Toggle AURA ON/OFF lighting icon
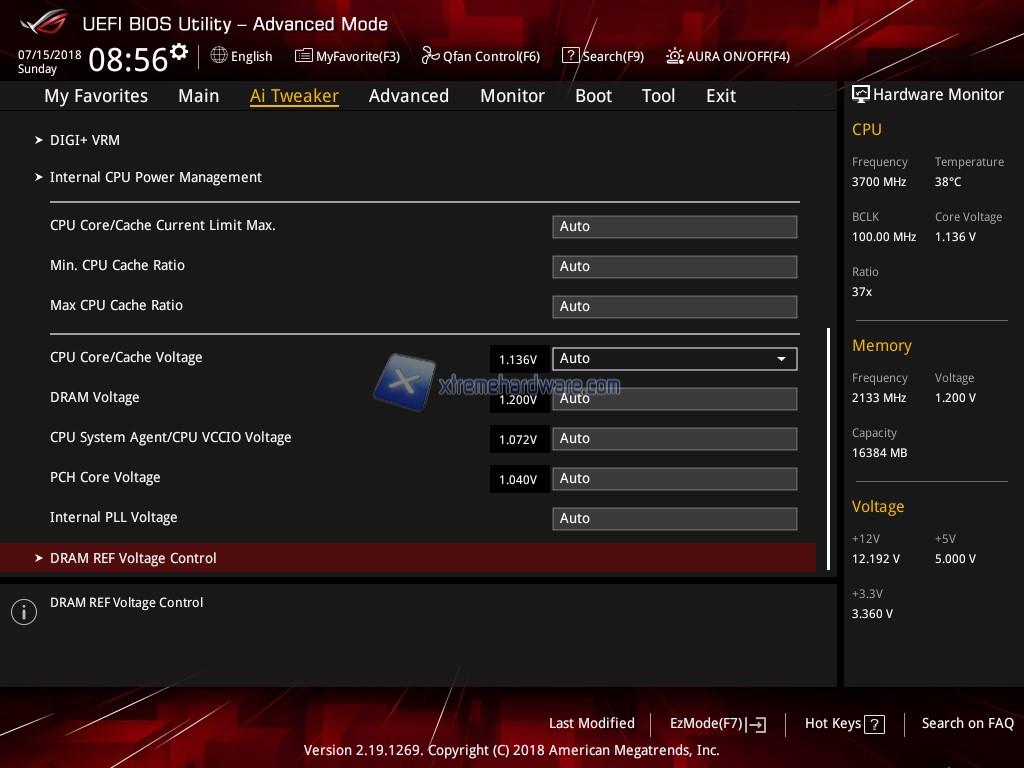The width and height of the screenshot is (1024, 768). (x=675, y=56)
